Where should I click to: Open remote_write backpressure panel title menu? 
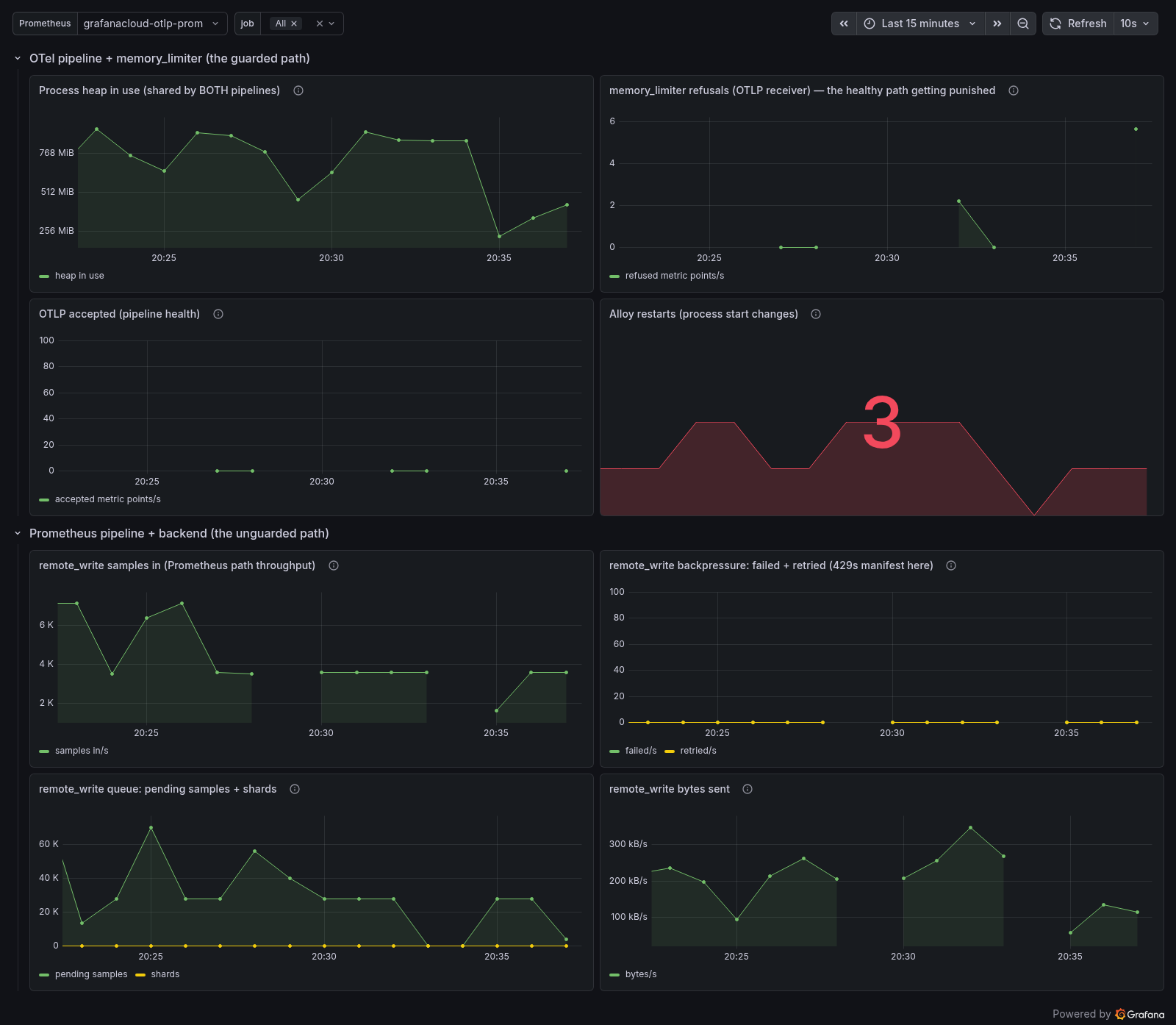(x=771, y=565)
